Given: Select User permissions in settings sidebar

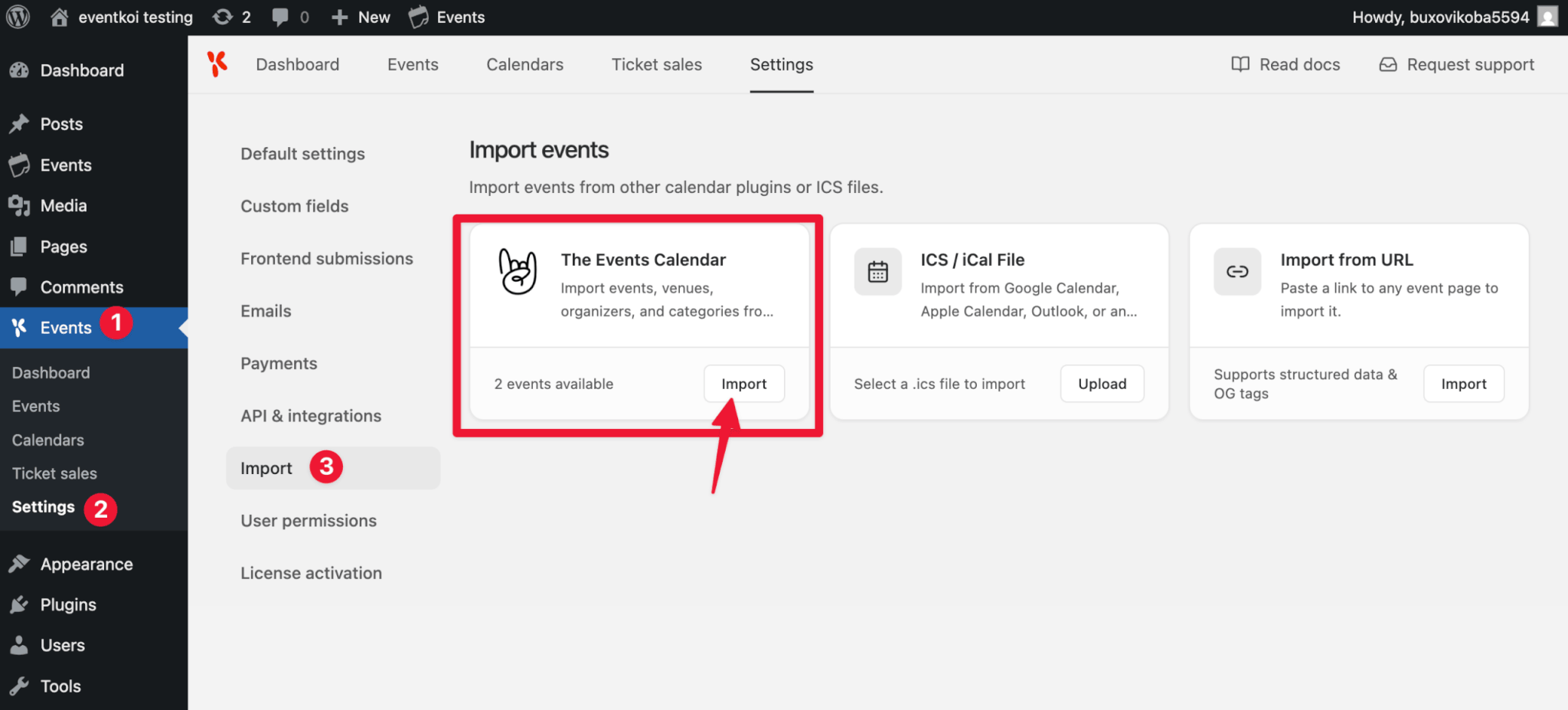Looking at the screenshot, I should point(309,521).
